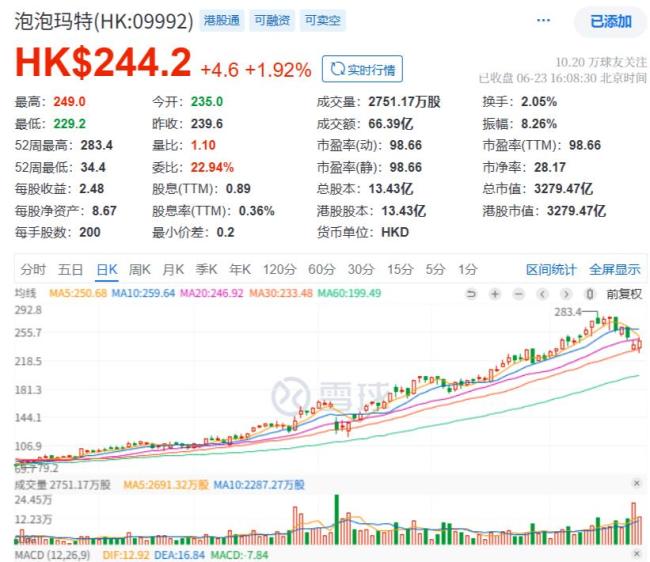Viewport: 650px width, 562px height.
Task: Switch to the 周K chart tab
Action: click(x=139, y=269)
